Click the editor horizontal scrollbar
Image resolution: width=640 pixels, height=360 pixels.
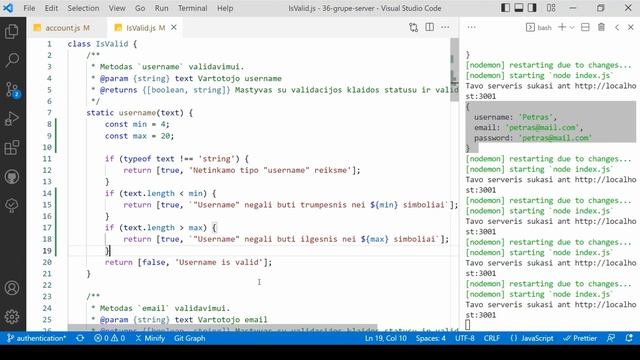(x=222, y=328)
